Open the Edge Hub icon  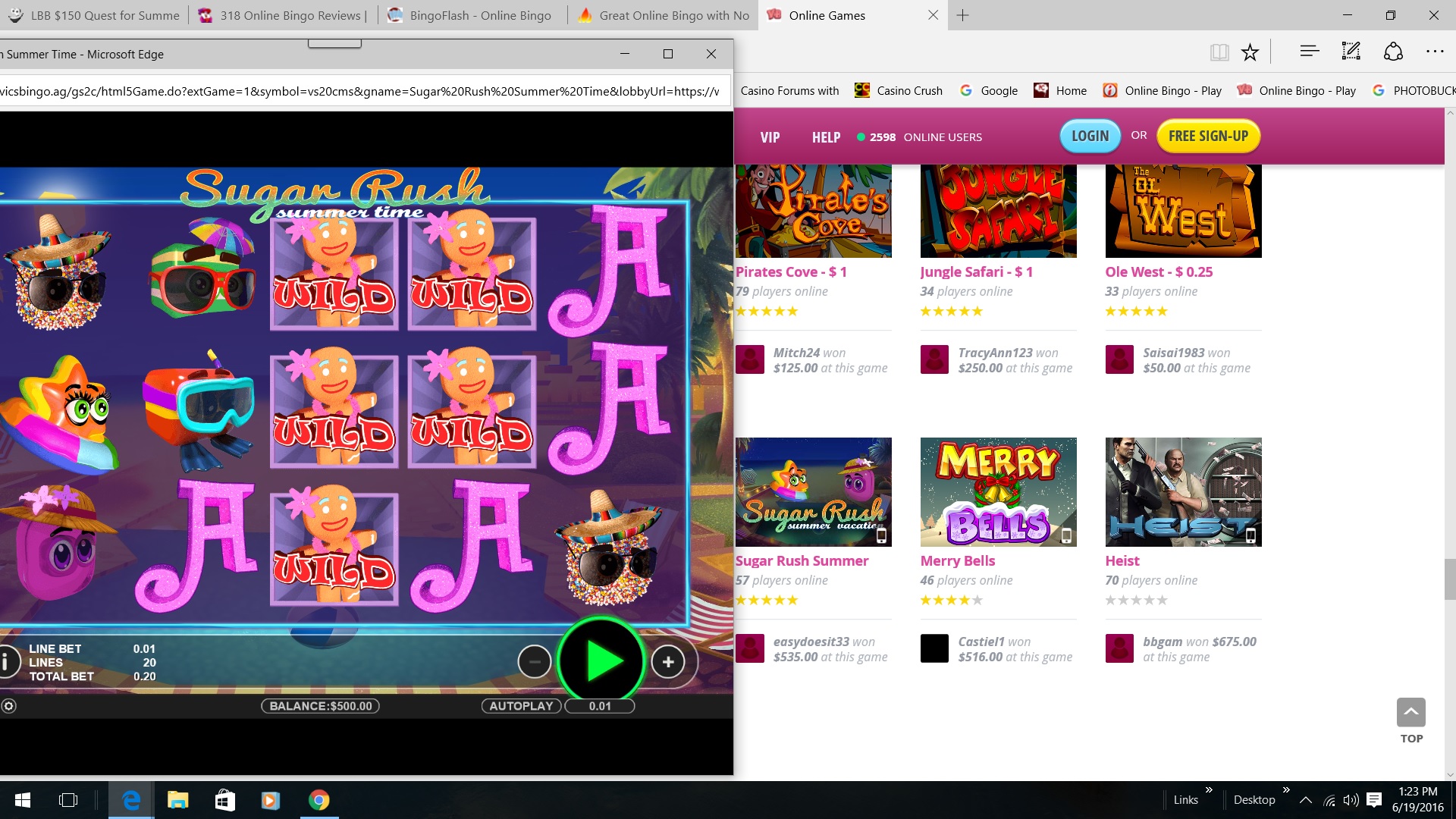[x=1310, y=52]
